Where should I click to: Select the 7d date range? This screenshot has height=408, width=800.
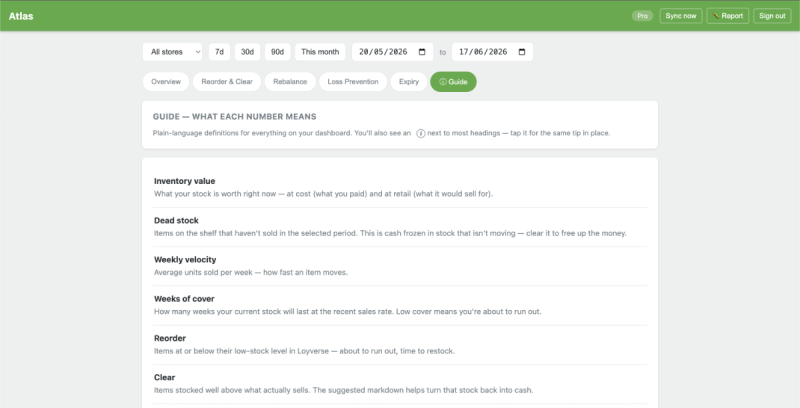point(219,52)
